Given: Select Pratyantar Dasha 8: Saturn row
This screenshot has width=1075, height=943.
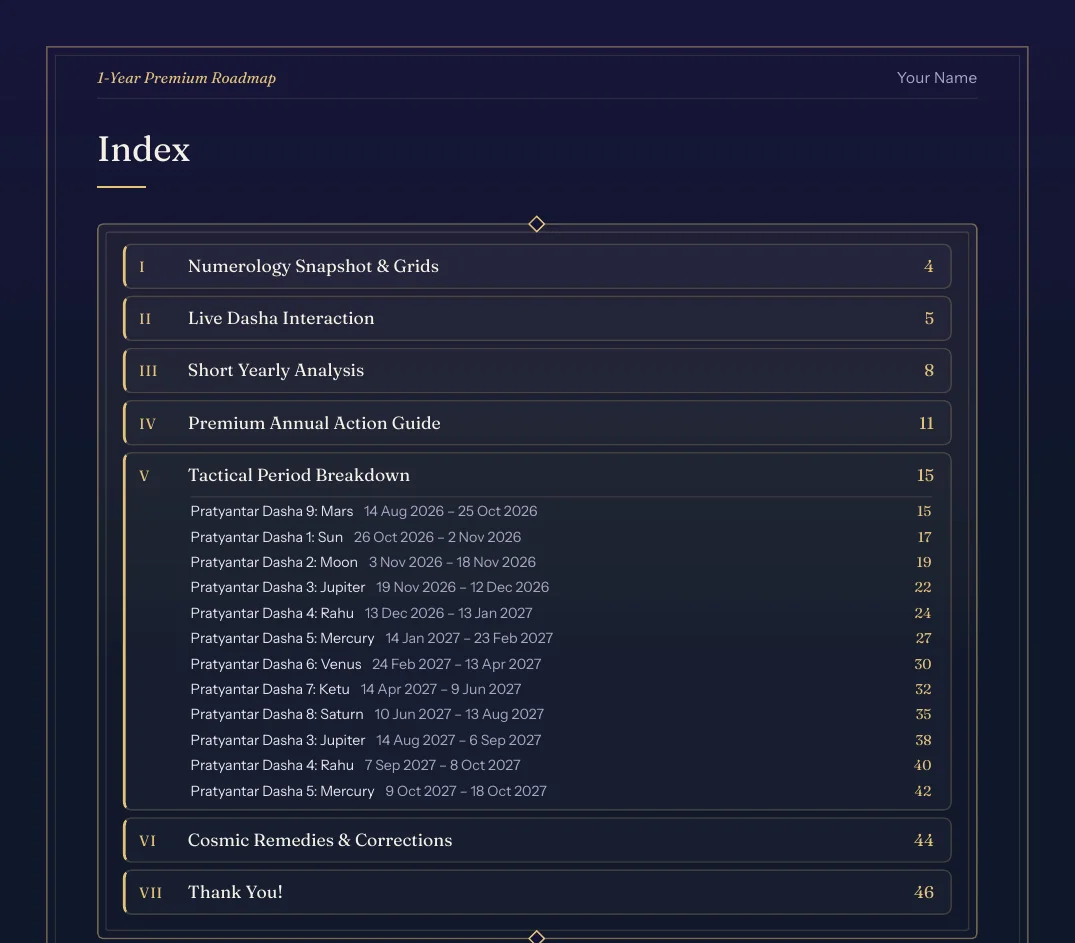Looking at the screenshot, I should [561, 715].
